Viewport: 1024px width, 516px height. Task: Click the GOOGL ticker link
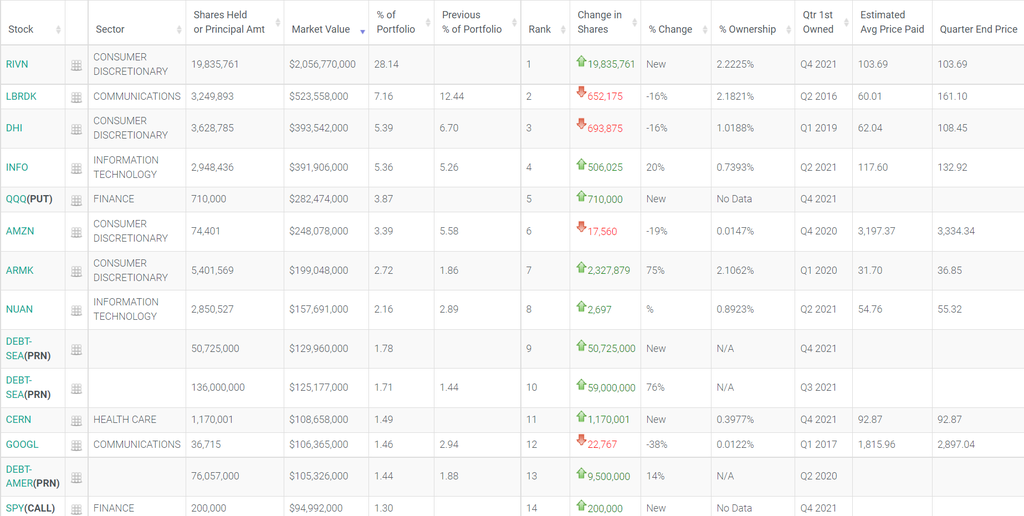22,444
